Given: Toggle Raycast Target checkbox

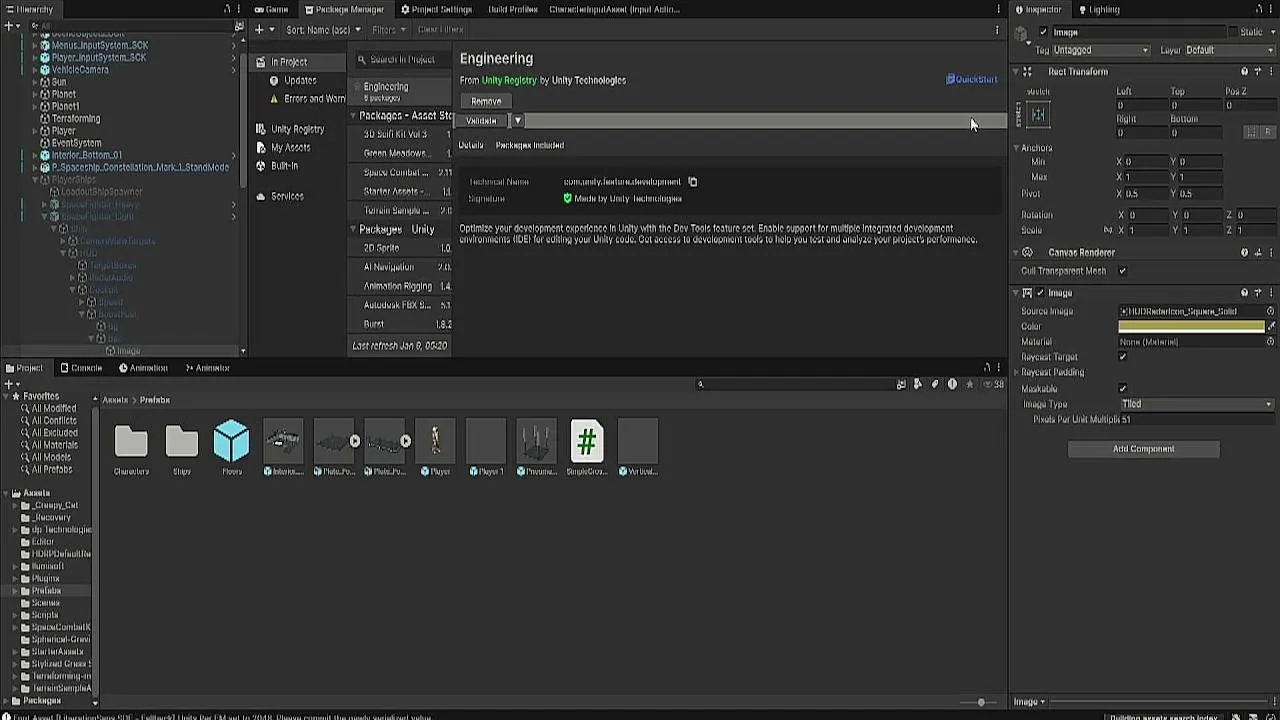Looking at the screenshot, I should [x=1122, y=357].
